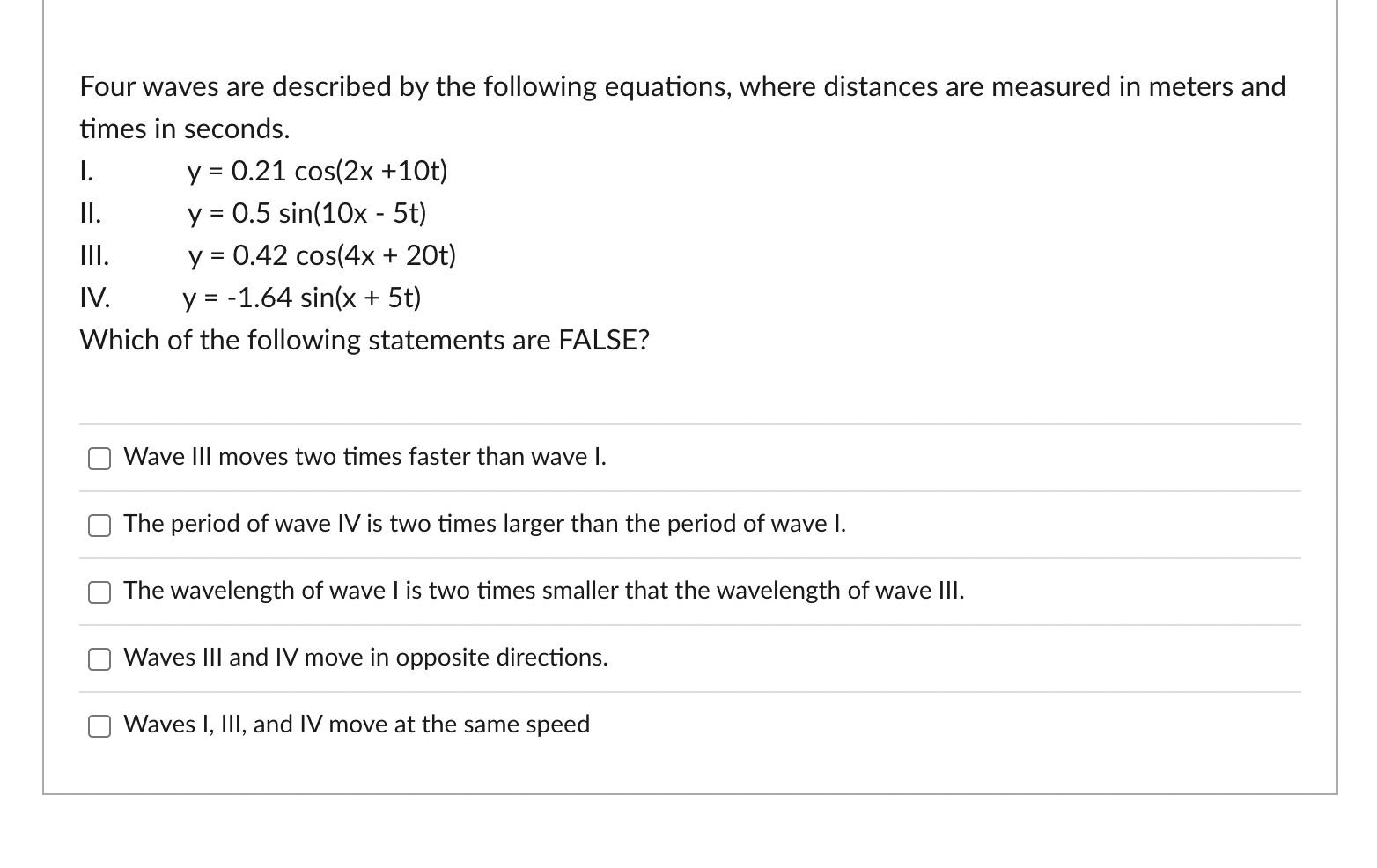Mark 'Waves III and IV move in opposite directions'

pos(99,658)
